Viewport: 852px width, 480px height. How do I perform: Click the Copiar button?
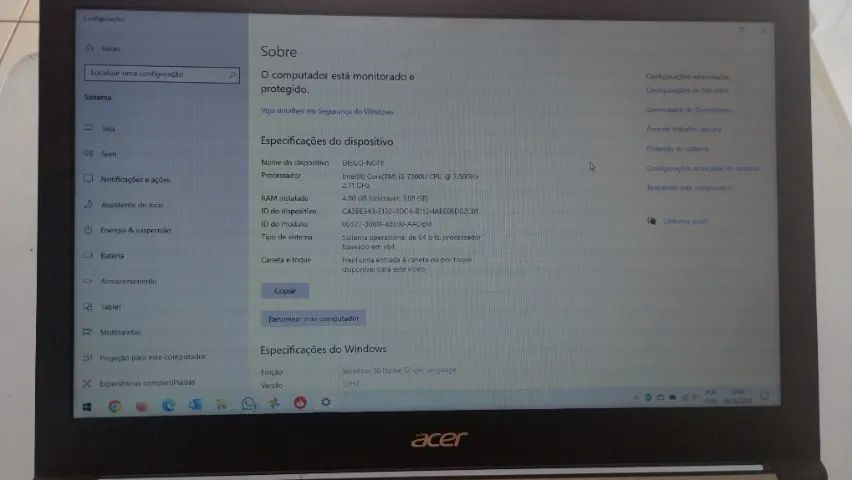(285, 291)
